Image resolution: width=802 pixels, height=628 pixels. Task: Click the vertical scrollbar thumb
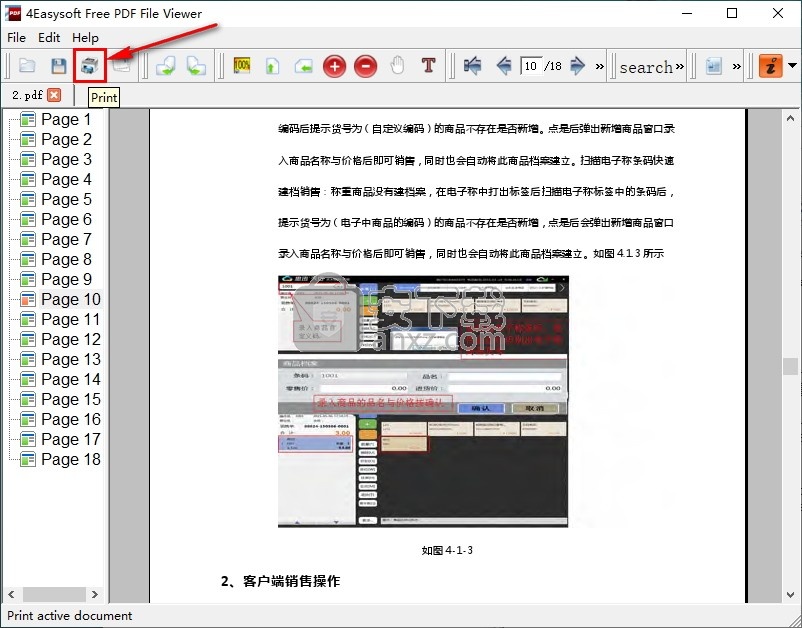point(790,366)
